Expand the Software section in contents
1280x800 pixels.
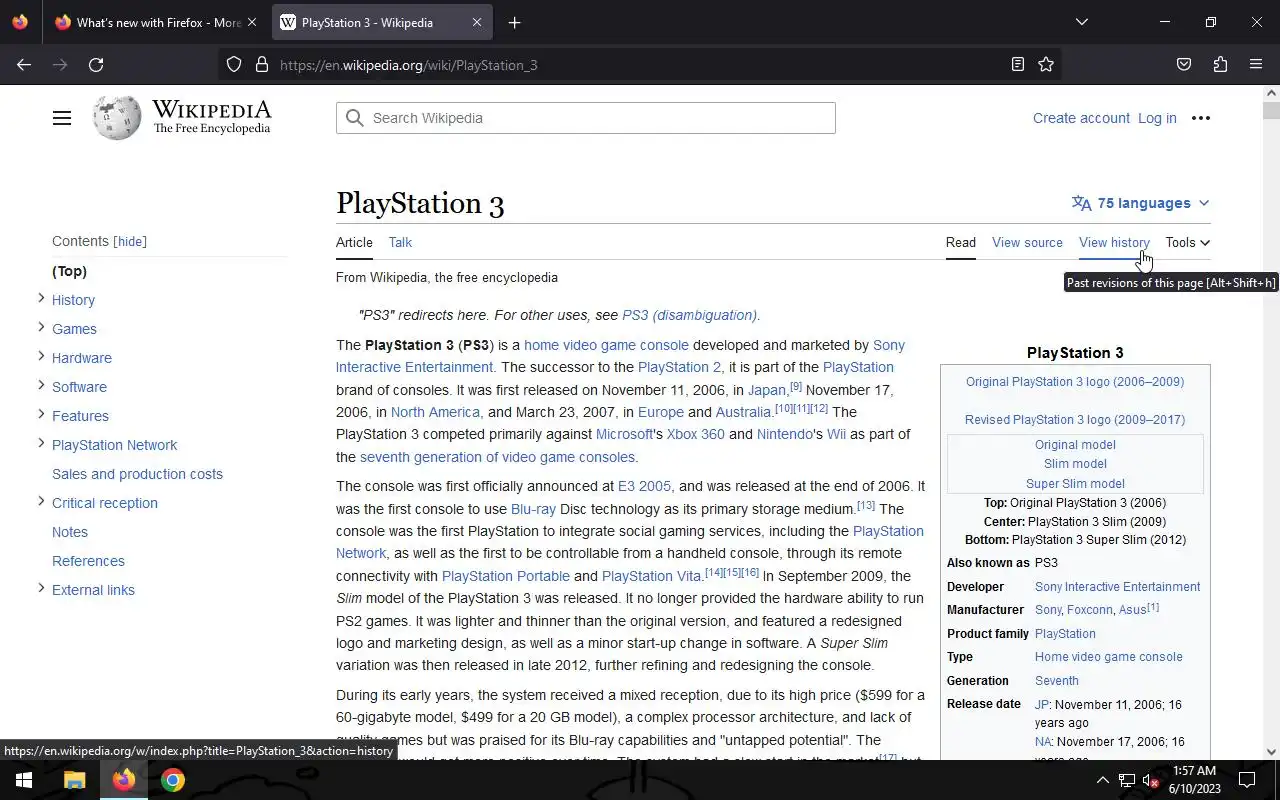41,385
